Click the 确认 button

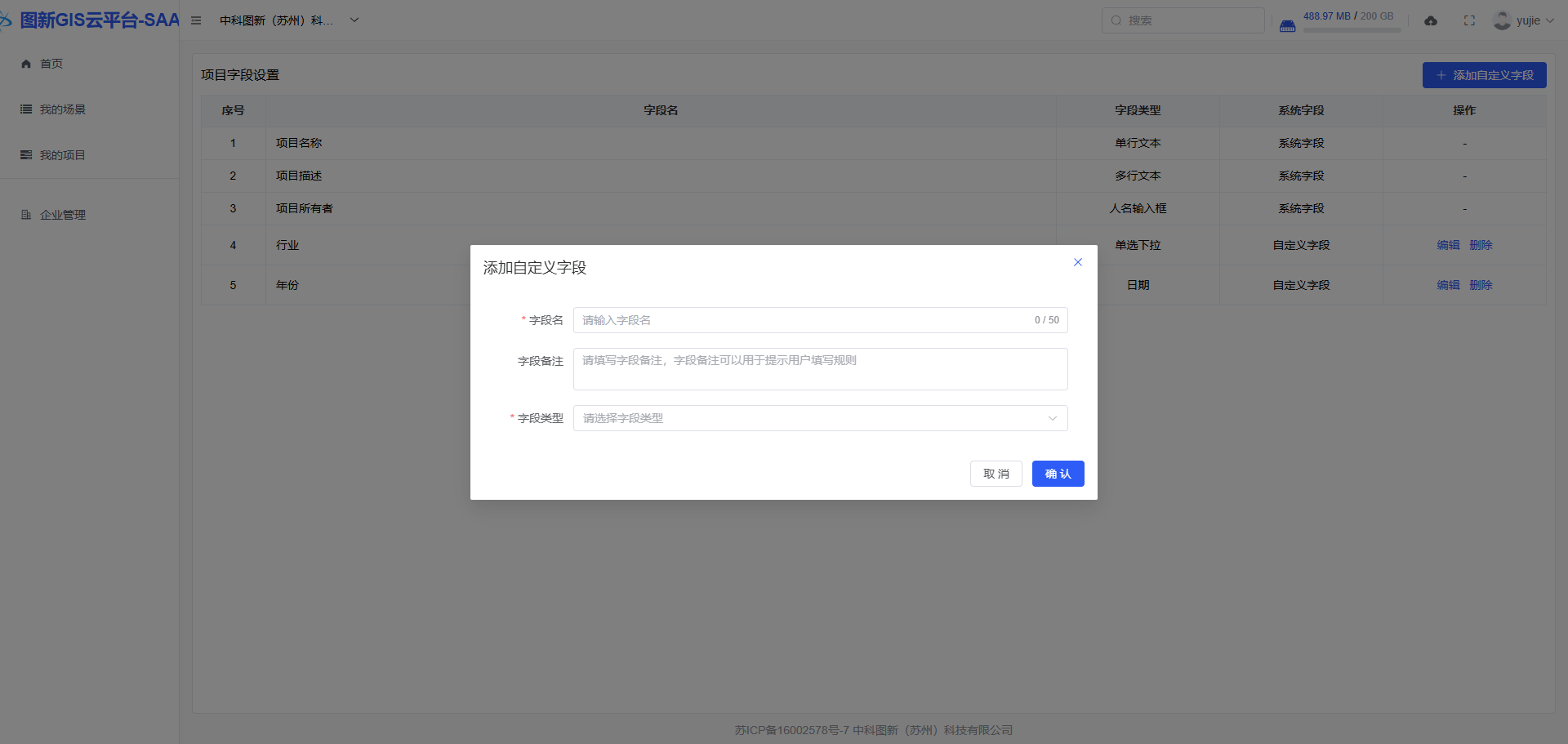pyautogui.click(x=1058, y=474)
